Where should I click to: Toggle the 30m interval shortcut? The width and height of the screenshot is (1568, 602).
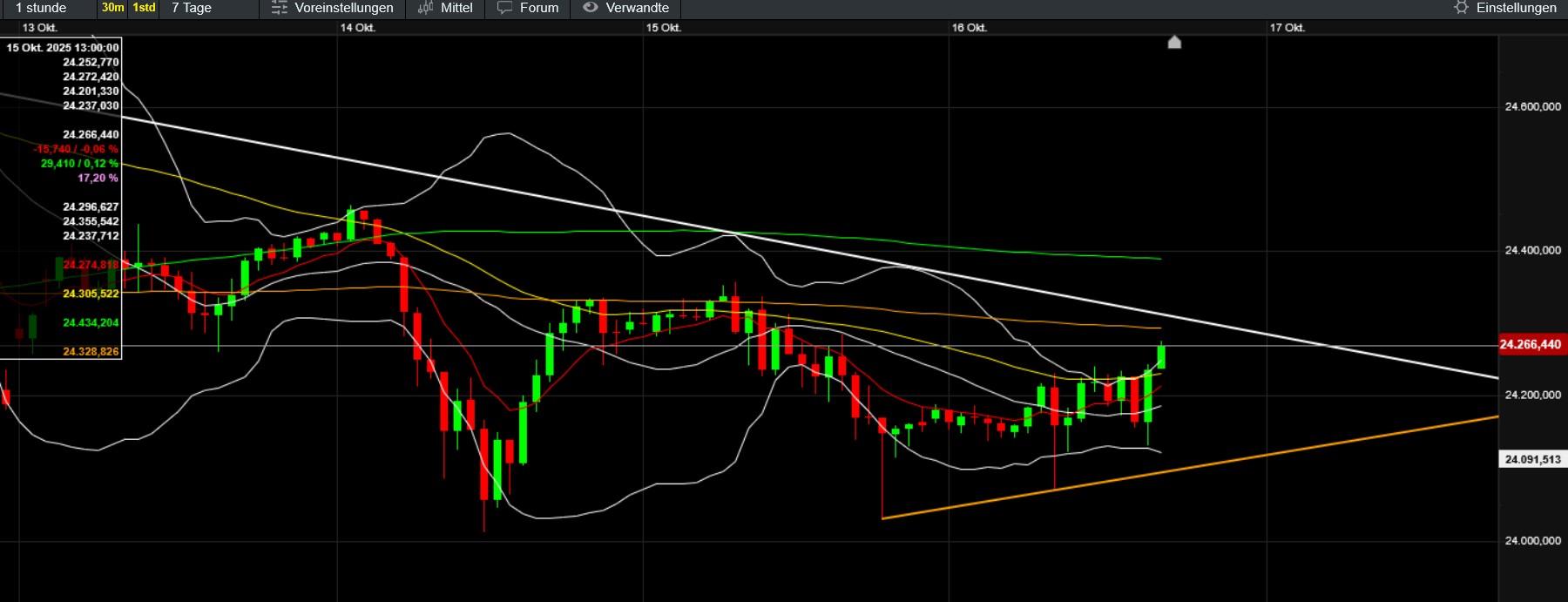click(x=112, y=8)
